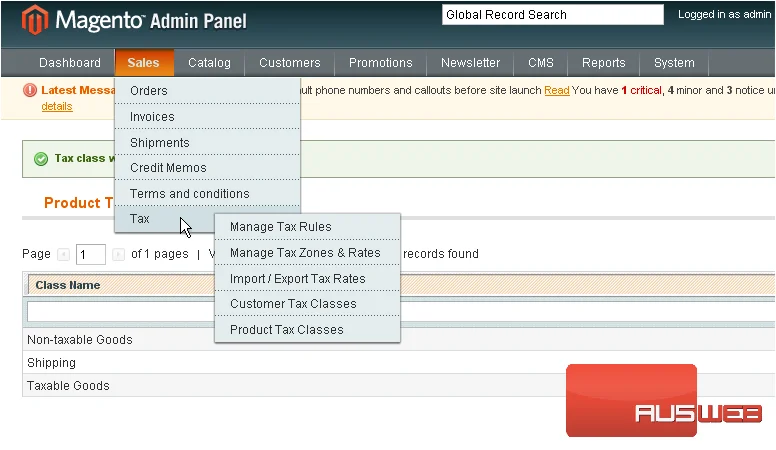The width and height of the screenshot is (776, 450).
Task: Click the red Latest Message alert icon
Action: [30, 90]
